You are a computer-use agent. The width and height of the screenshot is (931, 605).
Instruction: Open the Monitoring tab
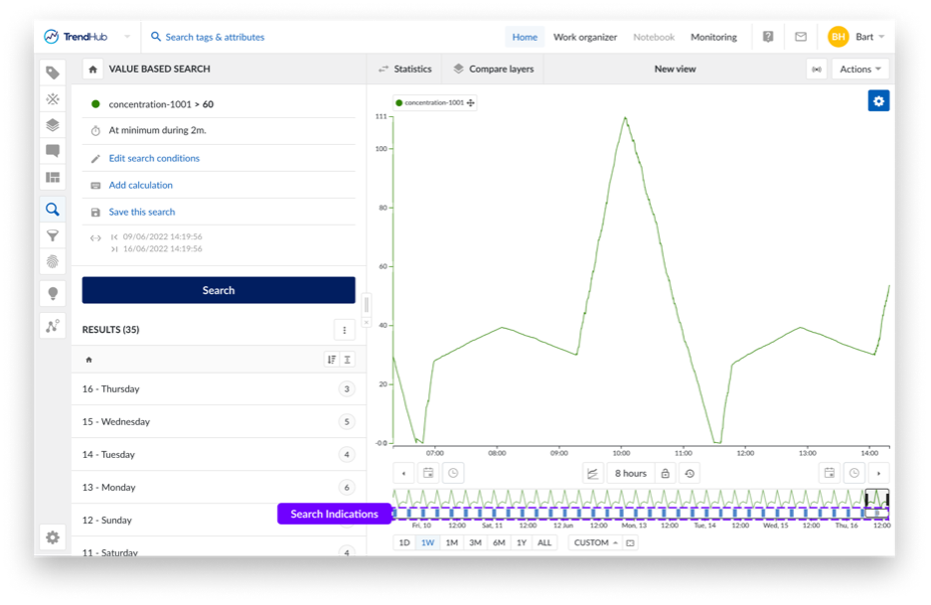pos(714,37)
